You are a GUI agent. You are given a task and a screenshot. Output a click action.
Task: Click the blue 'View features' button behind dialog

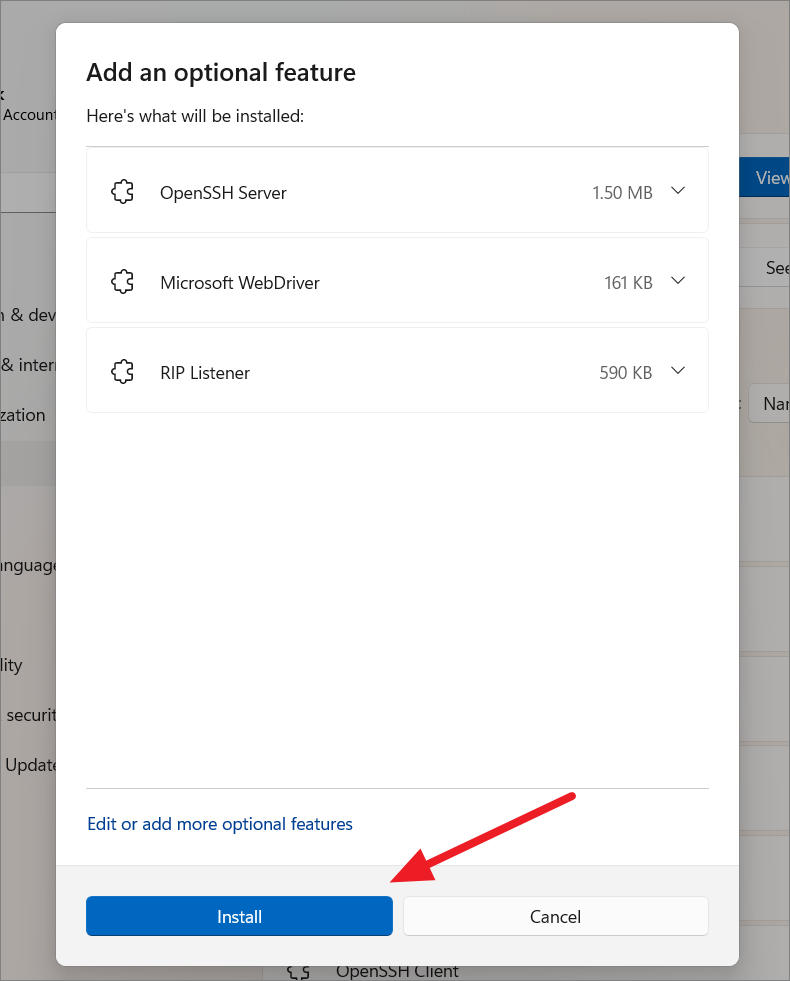[x=770, y=177]
